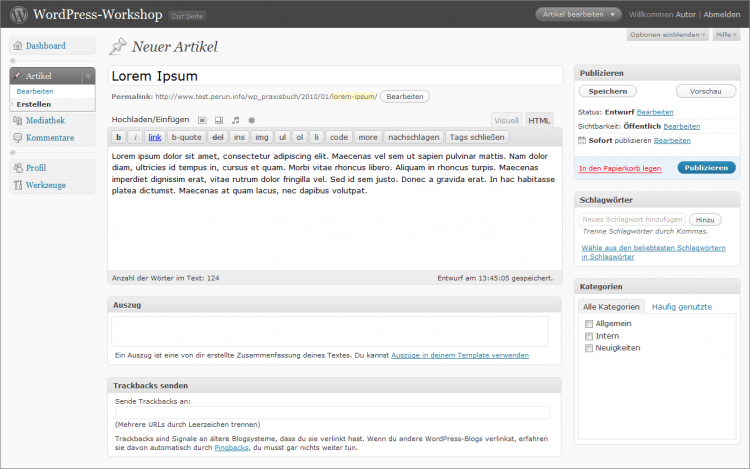This screenshot has width=750, height=469.
Task: Click the add audio music-note icon
Action: 235,120
